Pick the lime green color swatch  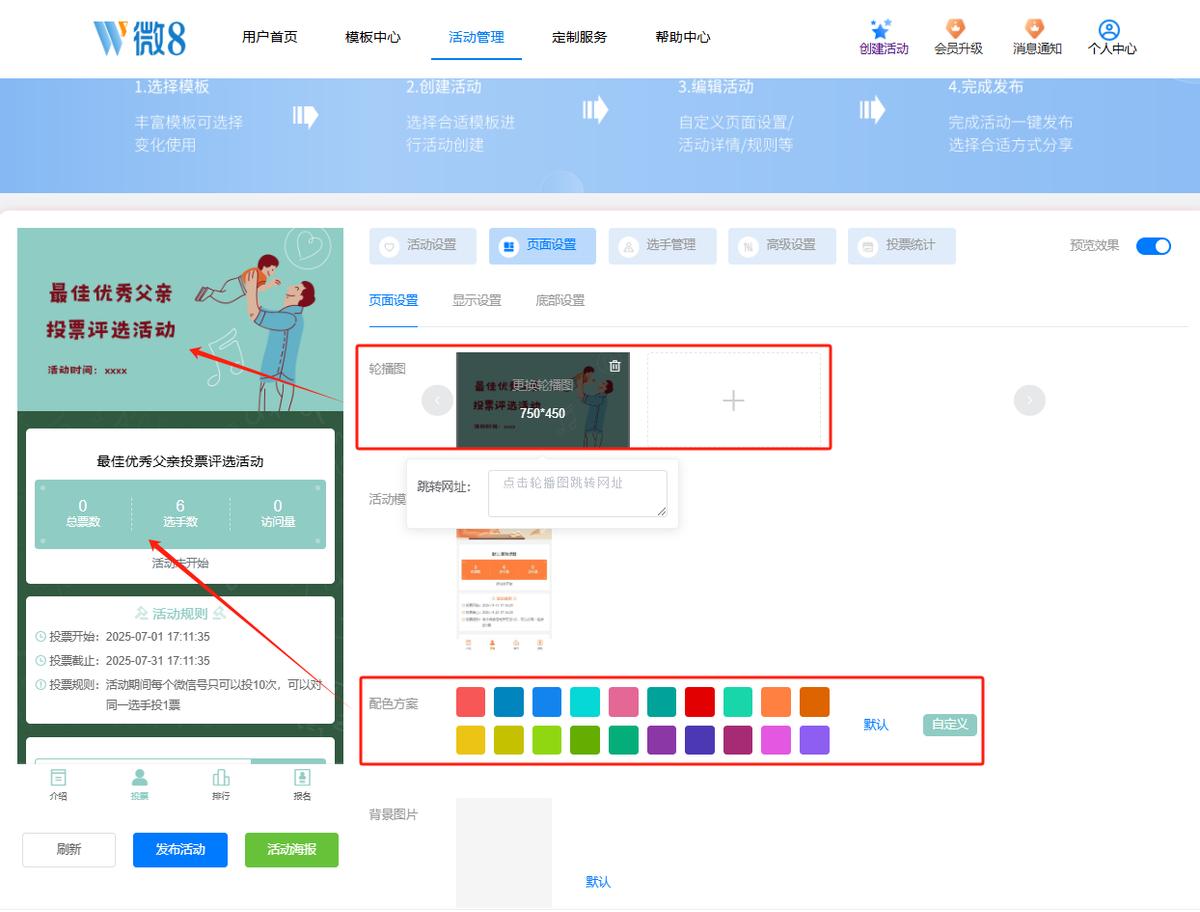pos(547,740)
